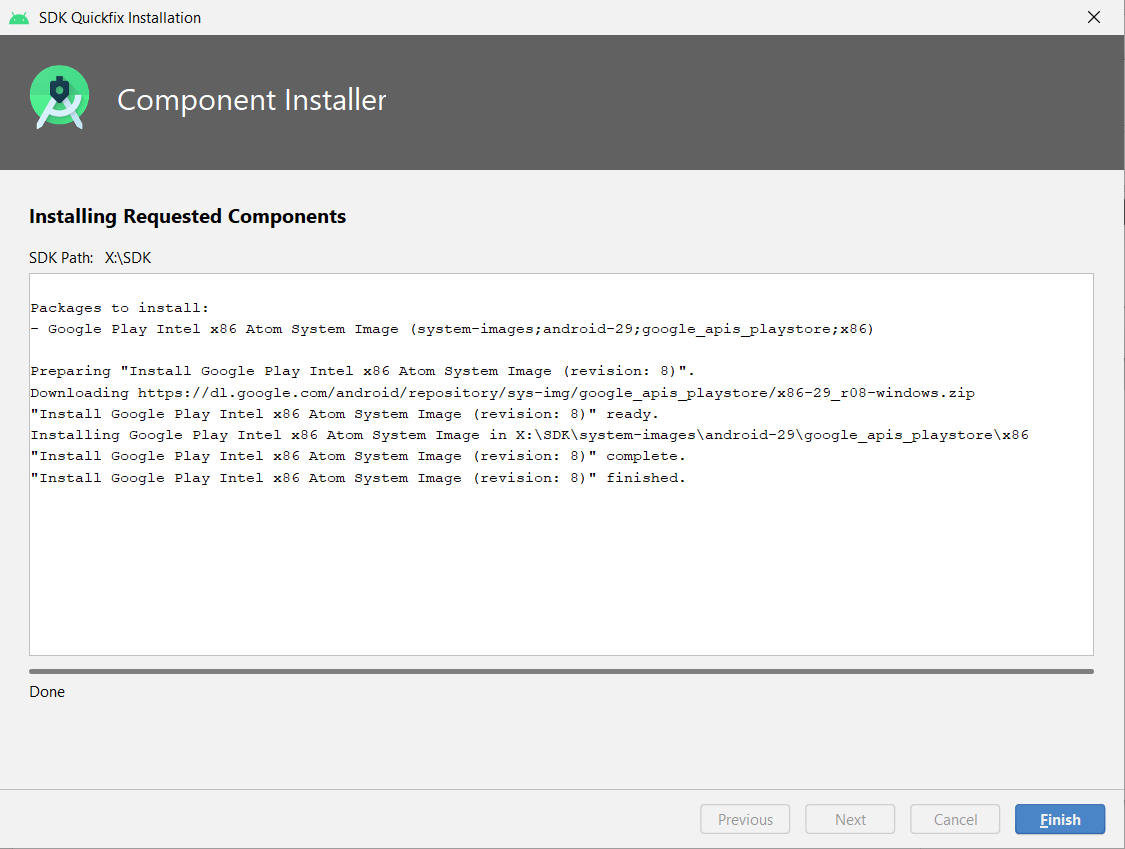Click the "SDK Path:" label

[61, 258]
